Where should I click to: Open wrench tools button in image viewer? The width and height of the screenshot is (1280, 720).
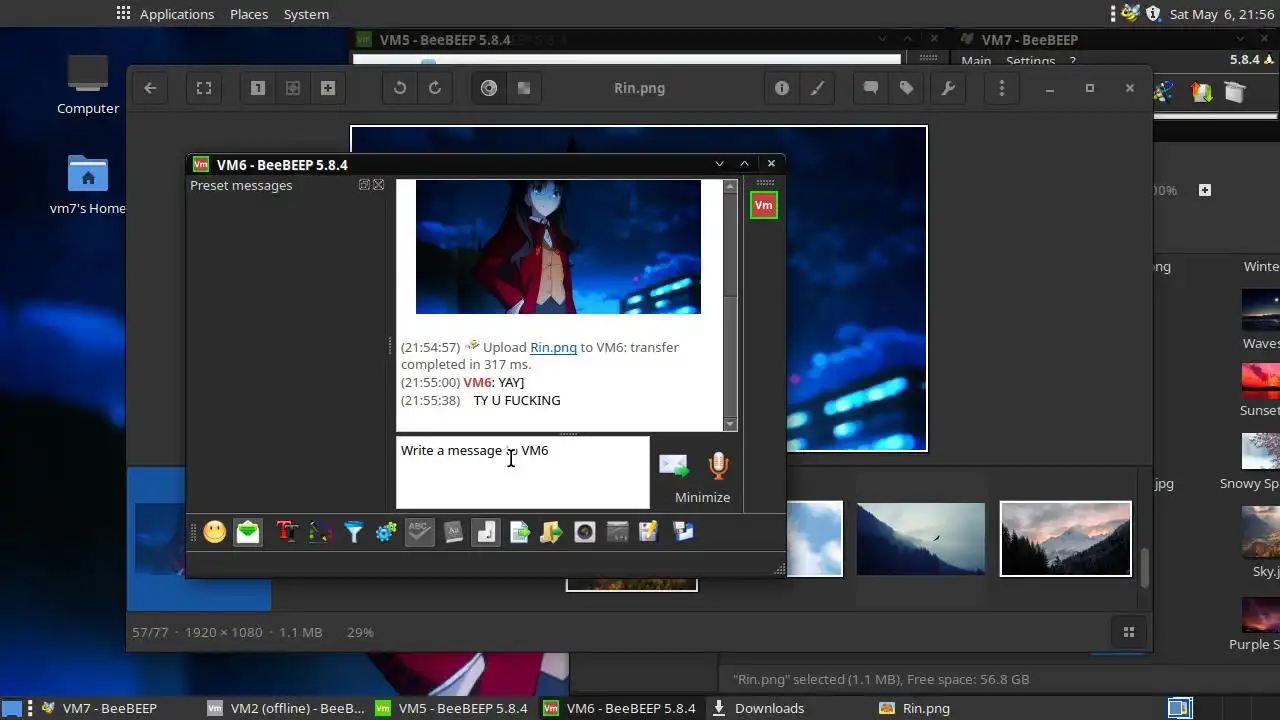pos(948,88)
